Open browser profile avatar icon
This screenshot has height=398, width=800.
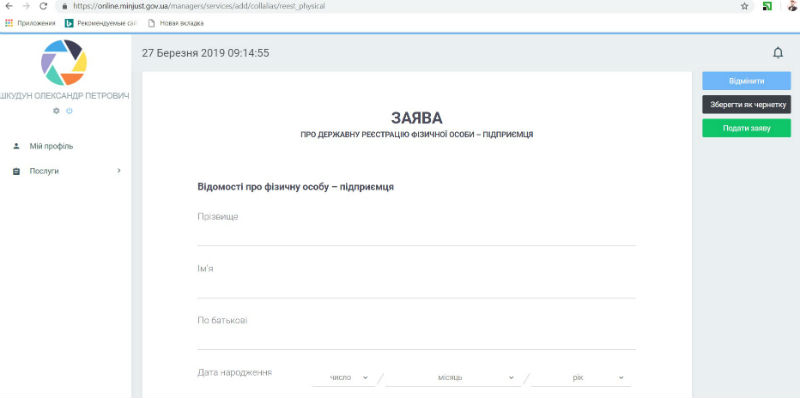coord(792,6)
